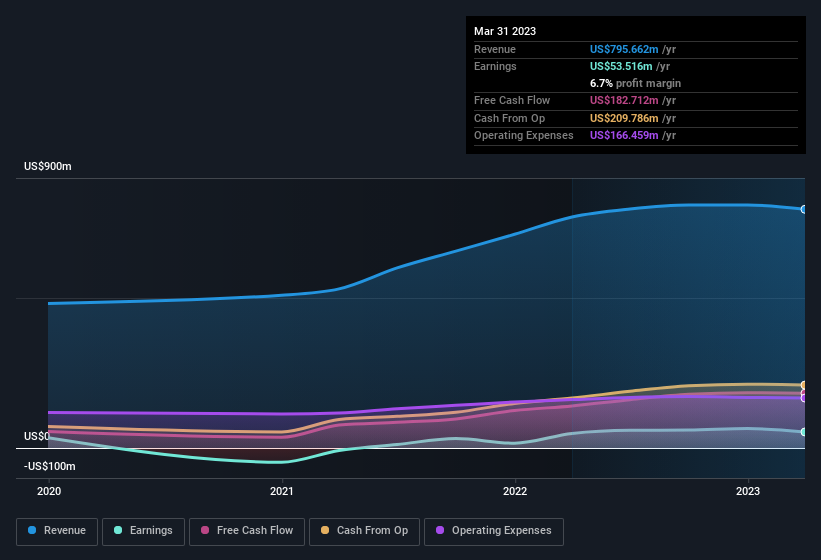Screen dimensions: 821x560
Task: Click the 2021 x-axis label
Action: [x=282, y=491]
